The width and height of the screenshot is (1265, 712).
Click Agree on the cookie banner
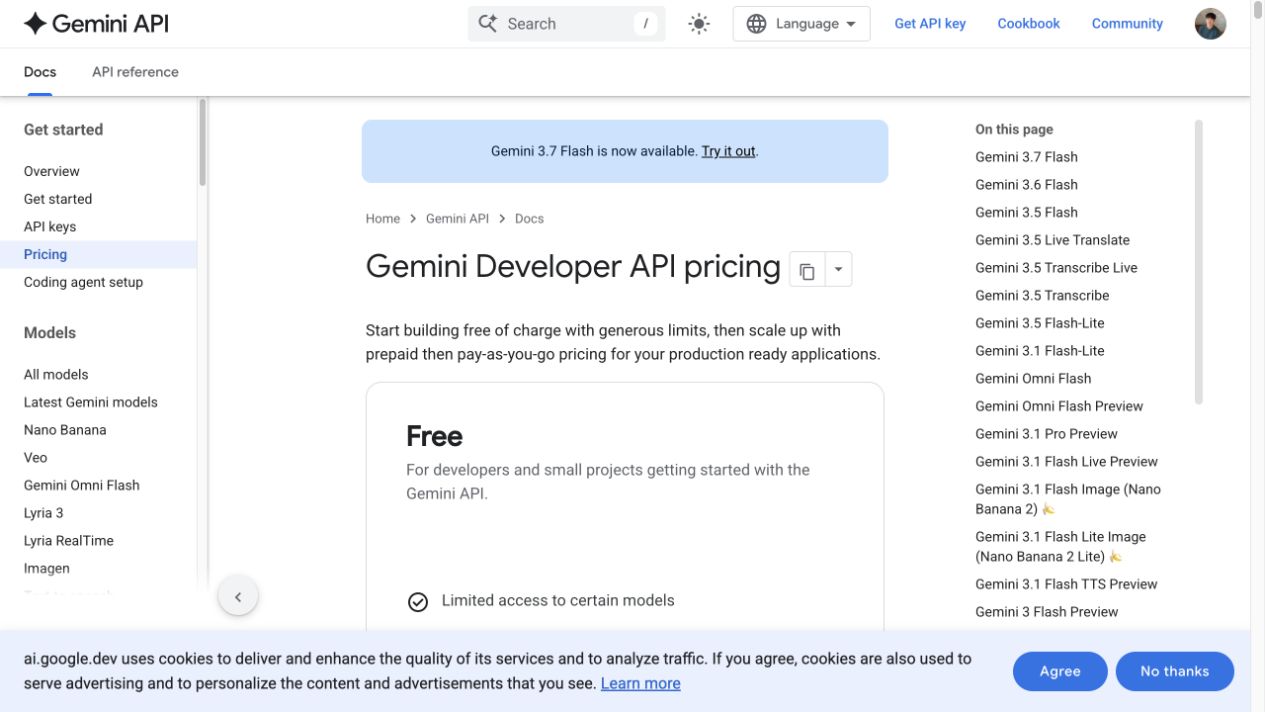(1060, 671)
